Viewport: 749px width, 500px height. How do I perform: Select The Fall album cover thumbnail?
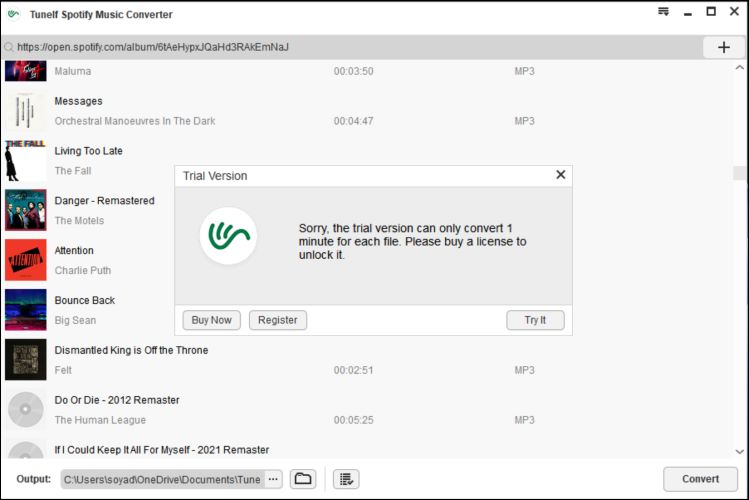point(26,160)
